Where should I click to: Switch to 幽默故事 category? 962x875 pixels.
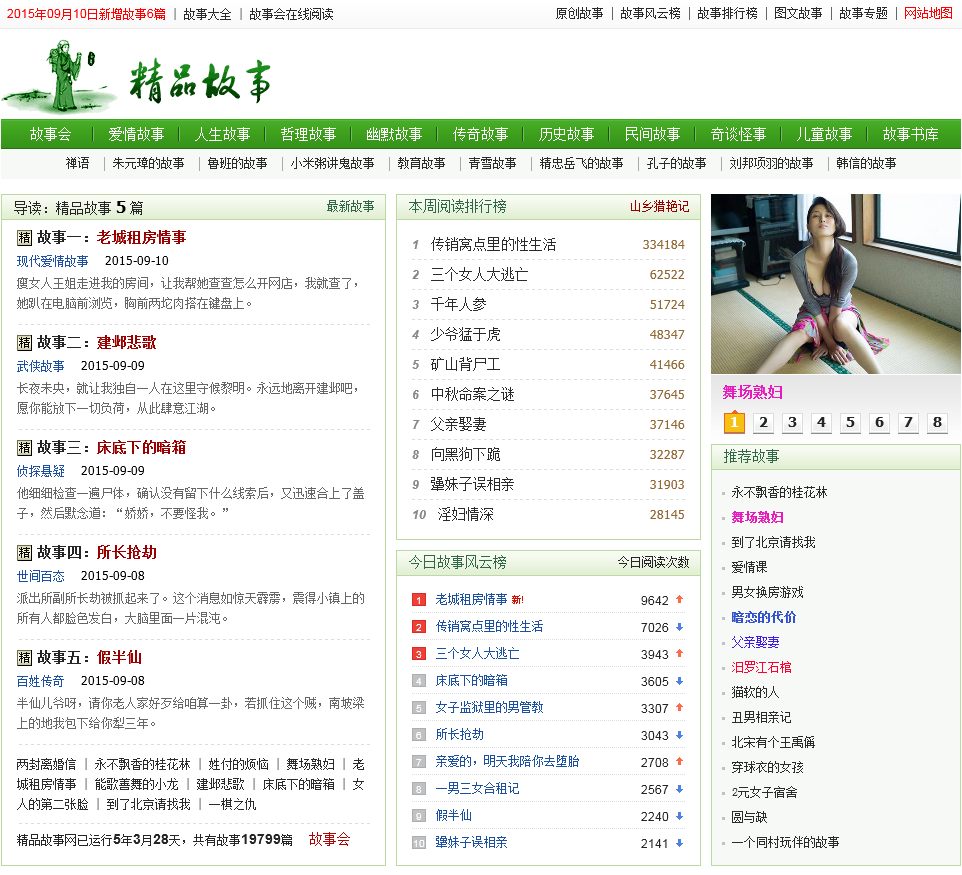coord(394,134)
